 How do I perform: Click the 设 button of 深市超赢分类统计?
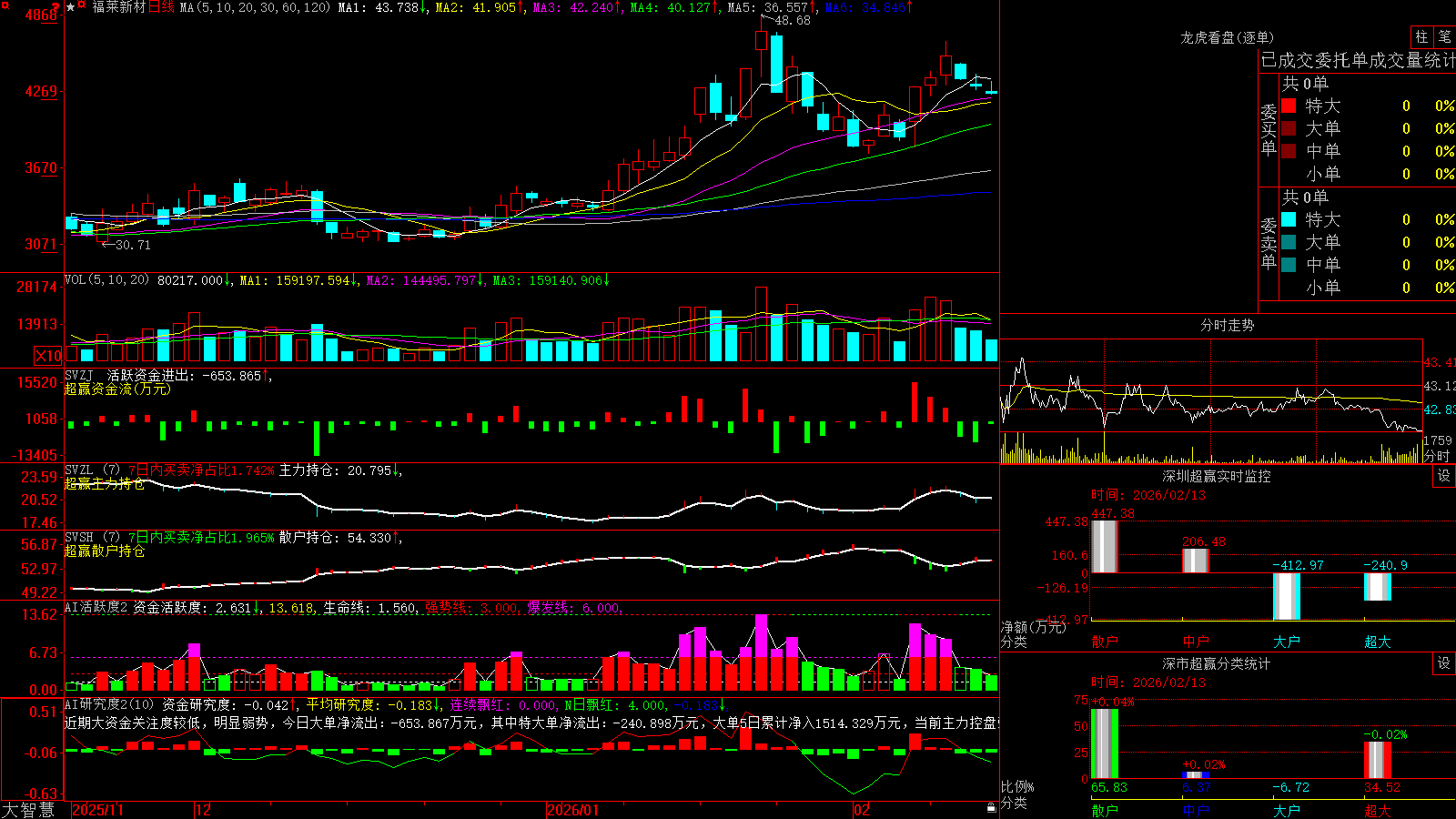pos(1444,663)
